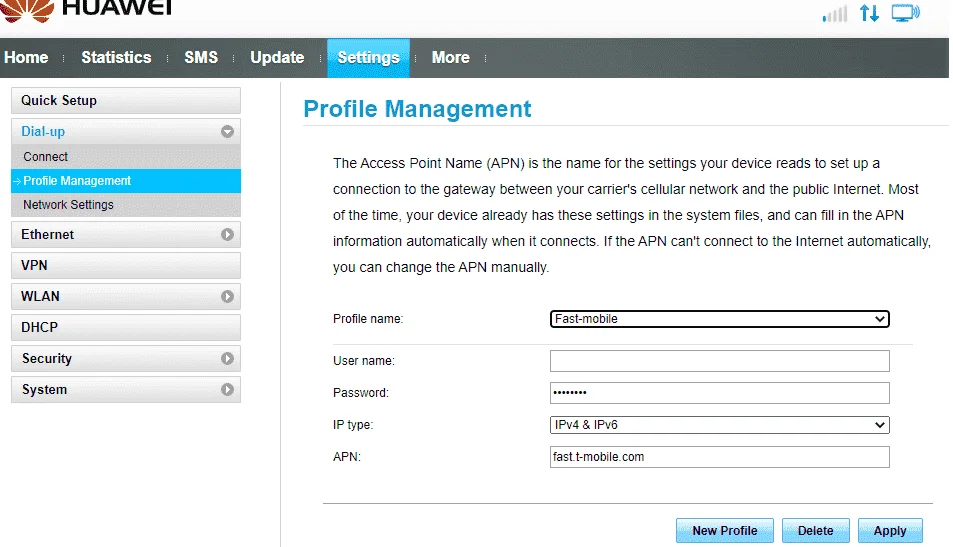Expand the WLAN section arrow
This screenshot has height=547, width=953.
(227, 297)
